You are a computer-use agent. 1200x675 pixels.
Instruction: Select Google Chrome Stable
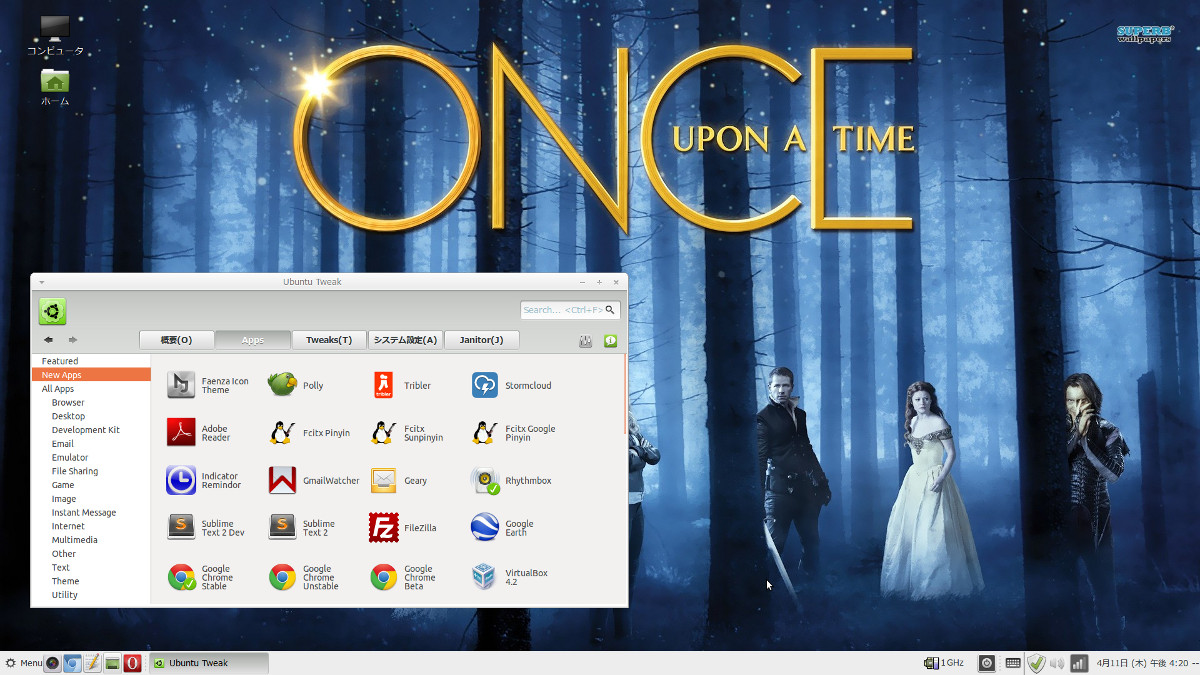[x=199, y=577]
